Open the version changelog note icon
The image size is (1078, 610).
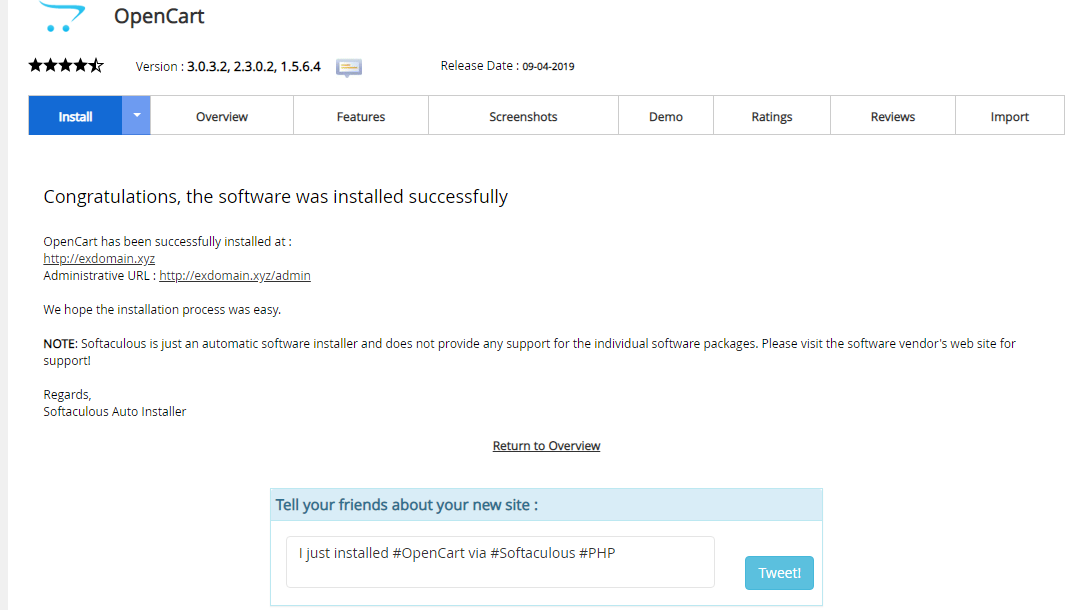coord(349,67)
